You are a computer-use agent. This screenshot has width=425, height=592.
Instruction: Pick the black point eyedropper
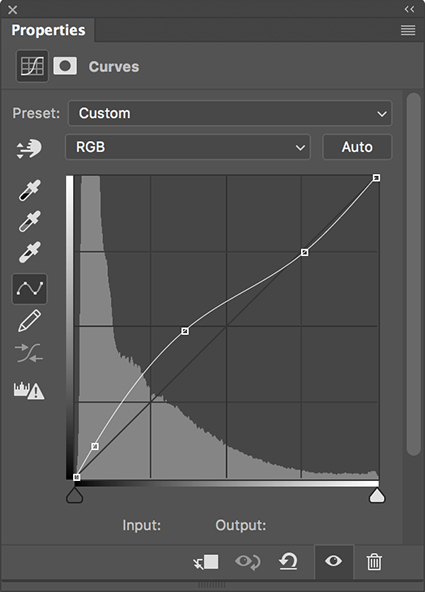[29, 190]
